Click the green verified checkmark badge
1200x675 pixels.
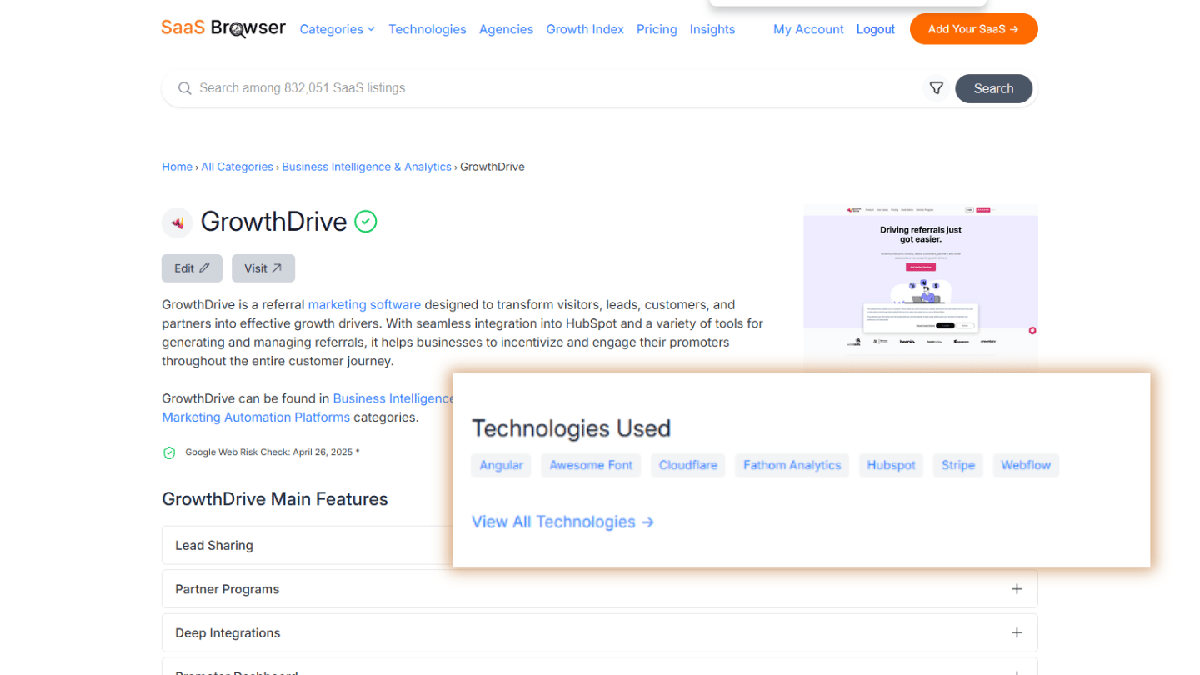click(x=366, y=222)
